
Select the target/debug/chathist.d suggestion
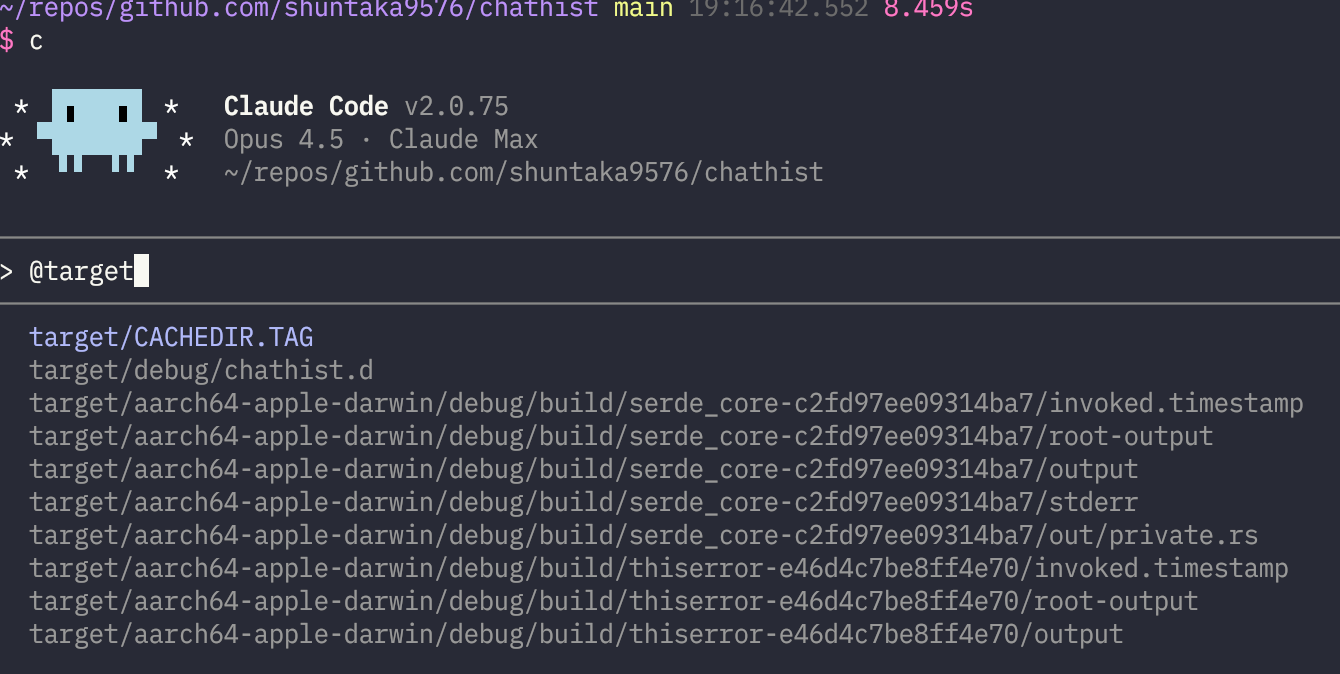(201, 370)
